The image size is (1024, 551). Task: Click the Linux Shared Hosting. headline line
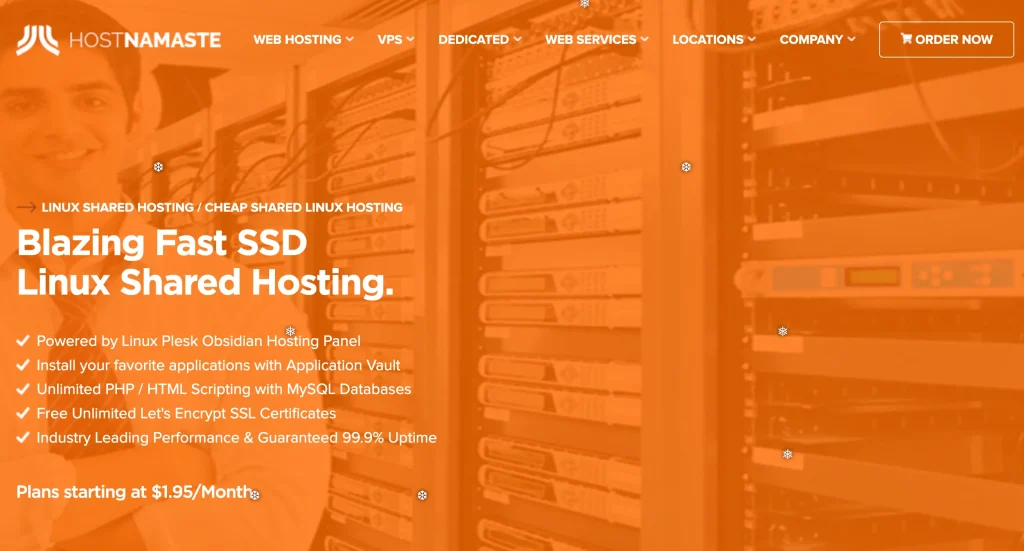pos(206,283)
